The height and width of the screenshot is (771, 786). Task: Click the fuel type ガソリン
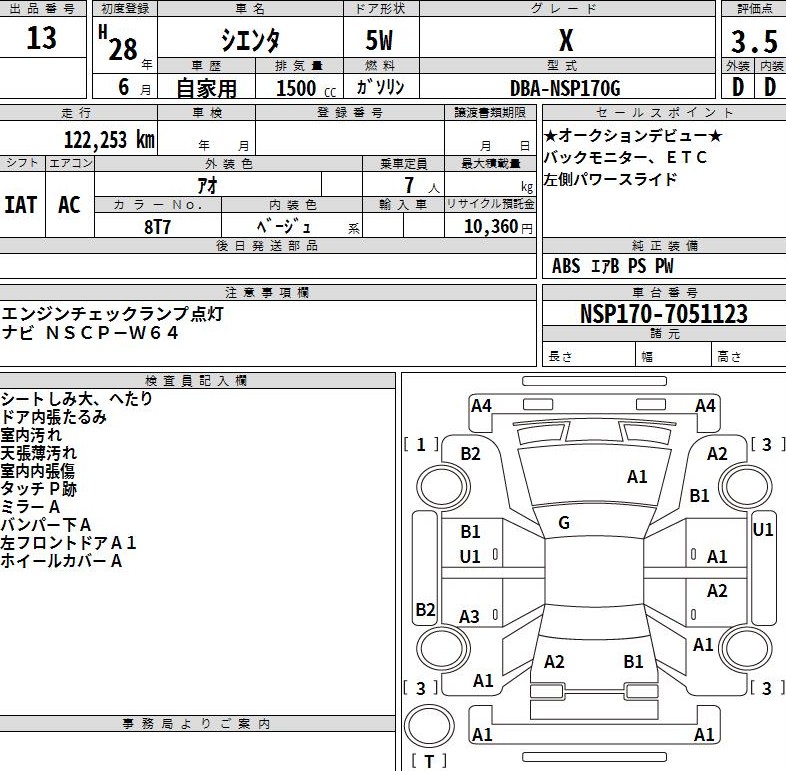click(x=380, y=87)
